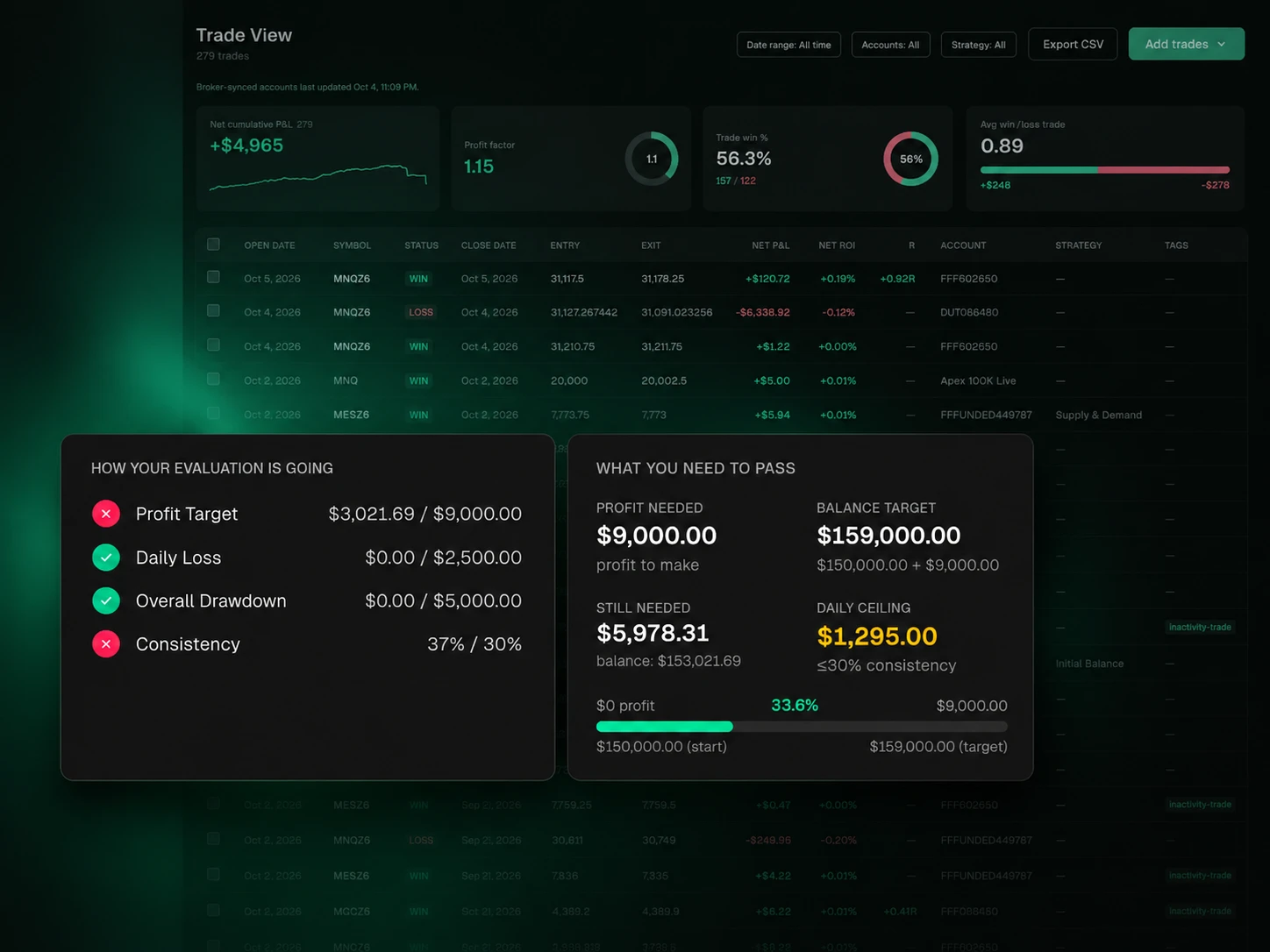Click the FFFUNDED449787 account in MESZ6 row
1270x952 pixels.
pyautogui.click(x=986, y=415)
